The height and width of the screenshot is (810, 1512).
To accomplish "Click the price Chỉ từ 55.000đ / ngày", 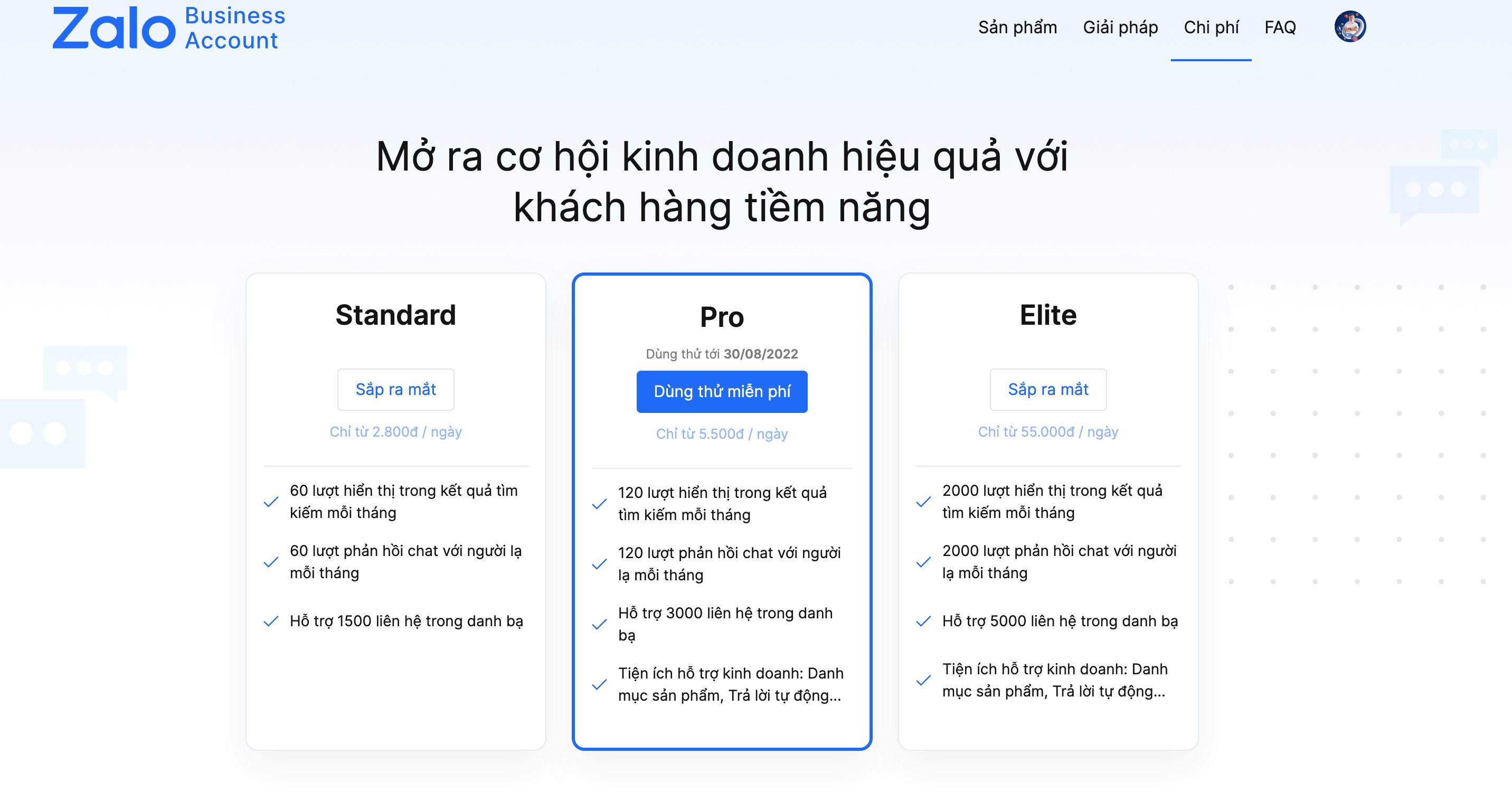I will click(1048, 432).
